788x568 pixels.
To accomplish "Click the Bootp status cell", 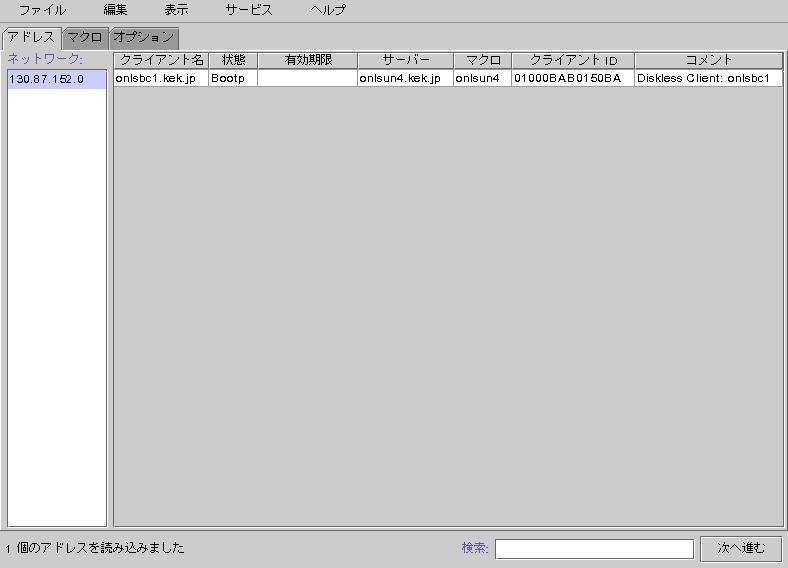I will tap(233, 78).
